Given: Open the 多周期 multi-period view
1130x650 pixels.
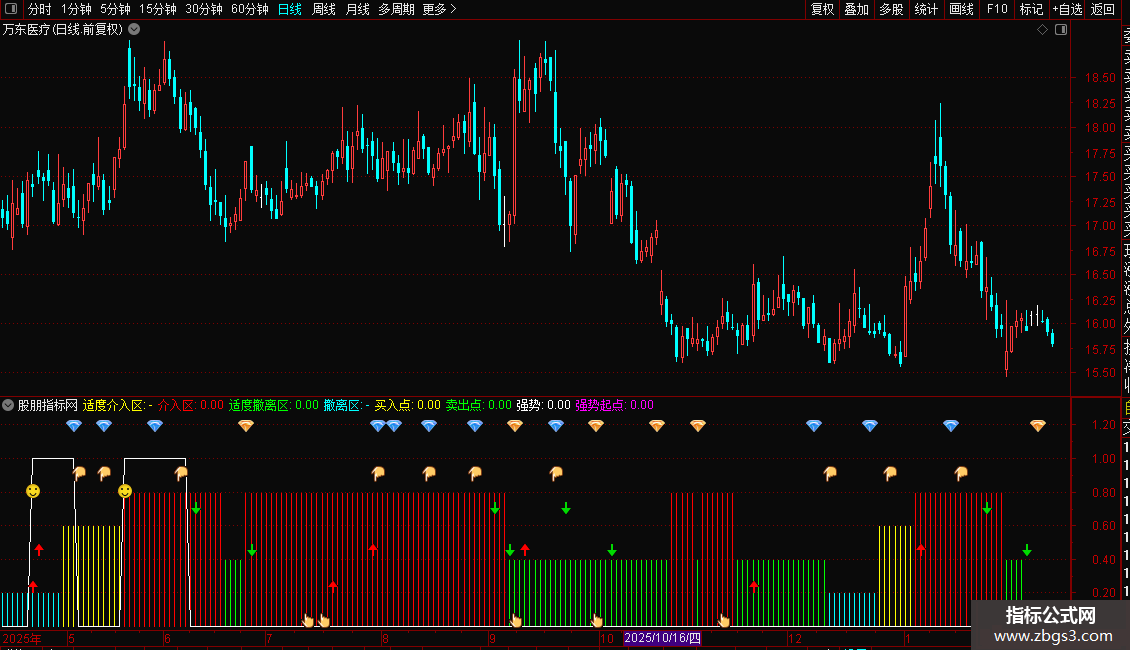Looking at the screenshot, I should tap(396, 9).
